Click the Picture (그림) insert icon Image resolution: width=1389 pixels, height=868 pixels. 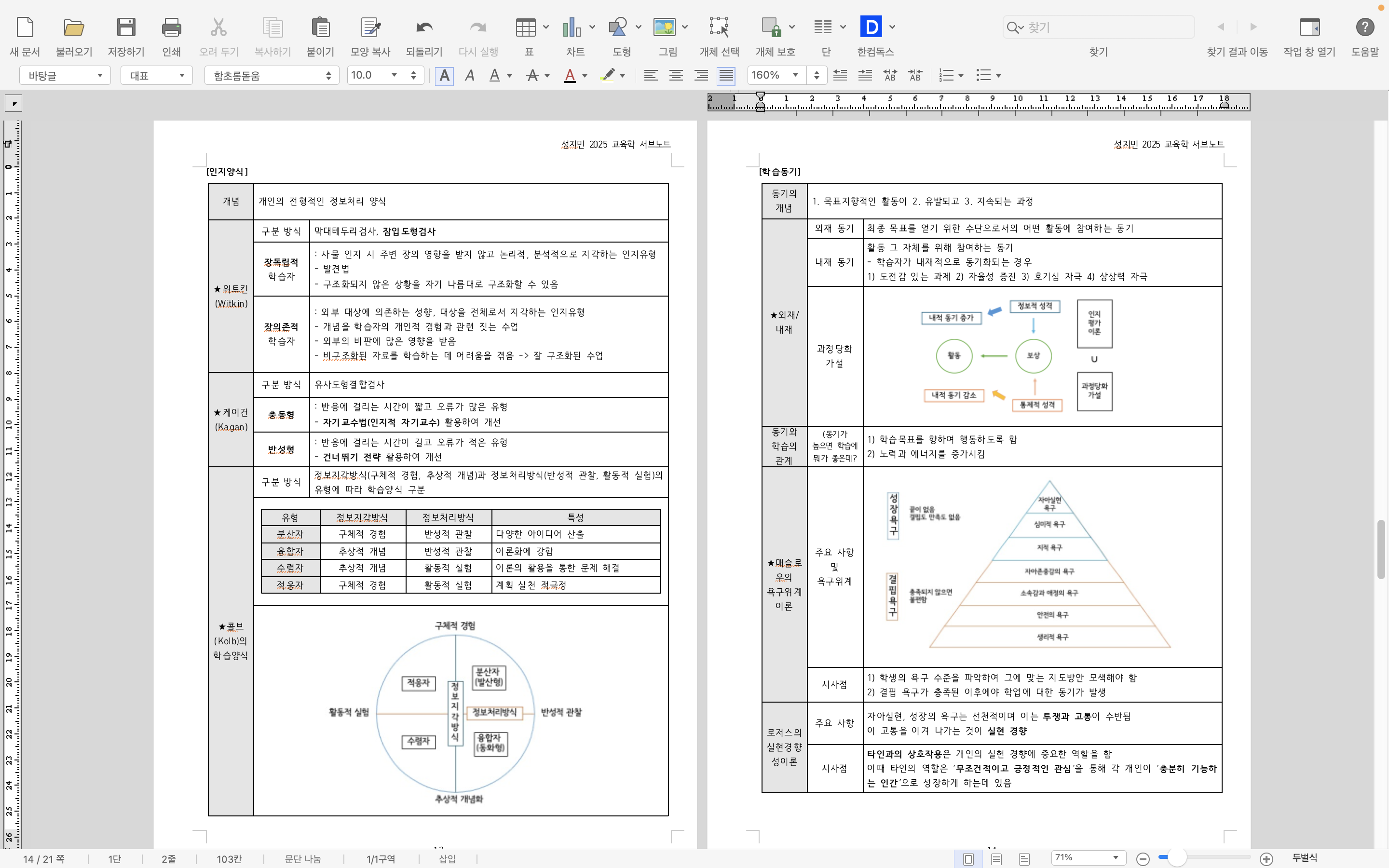(664, 27)
